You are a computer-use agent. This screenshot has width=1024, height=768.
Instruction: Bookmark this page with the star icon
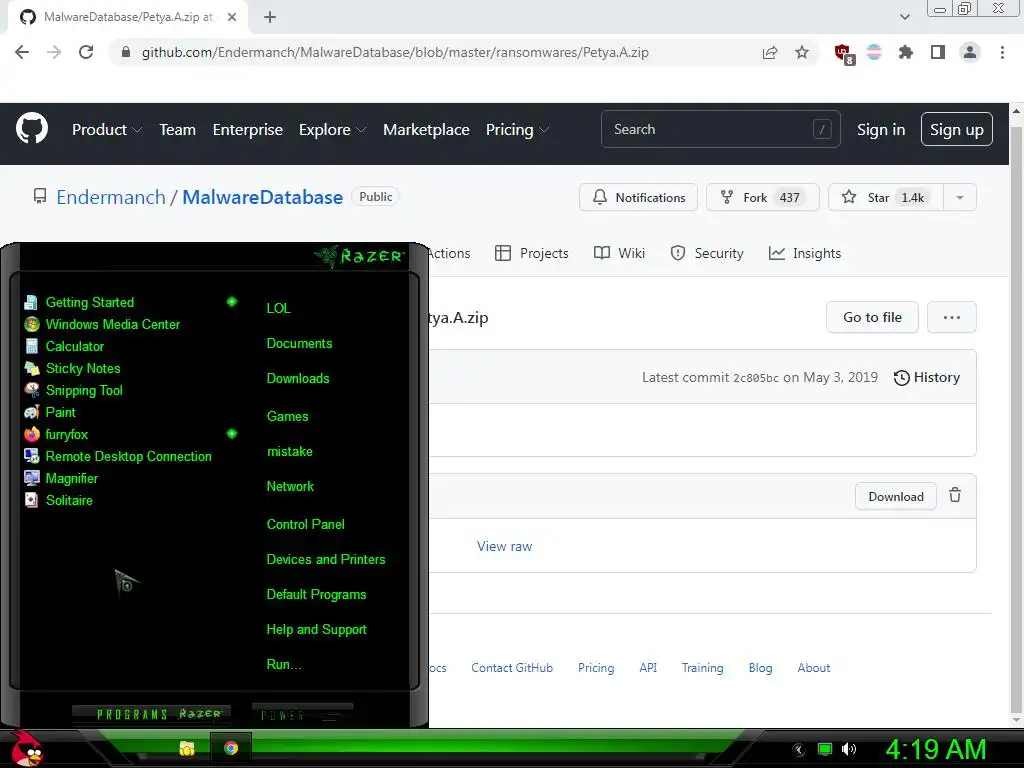click(802, 52)
